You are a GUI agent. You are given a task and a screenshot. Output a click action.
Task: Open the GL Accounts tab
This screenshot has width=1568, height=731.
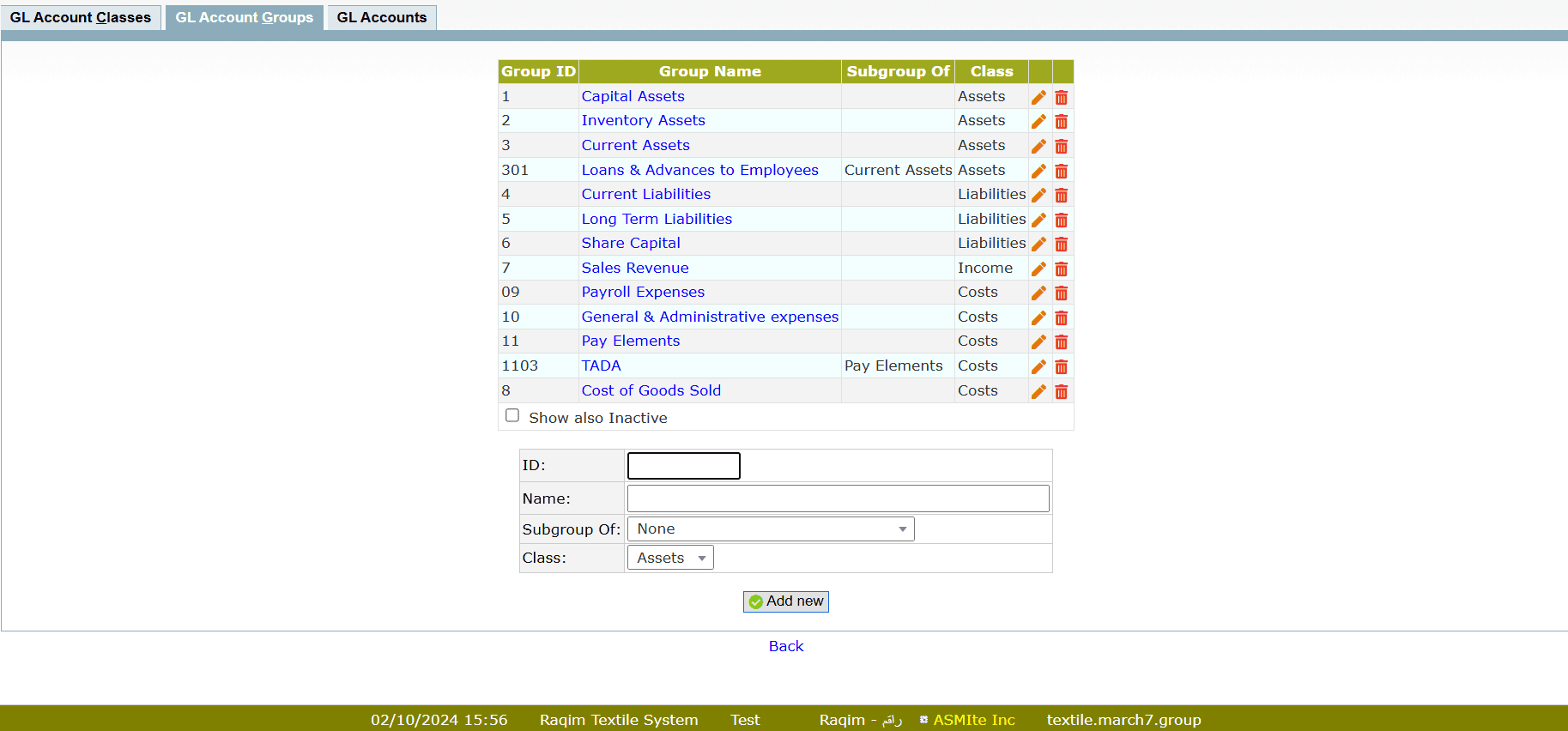pyautogui.click(x=381, y=17)
